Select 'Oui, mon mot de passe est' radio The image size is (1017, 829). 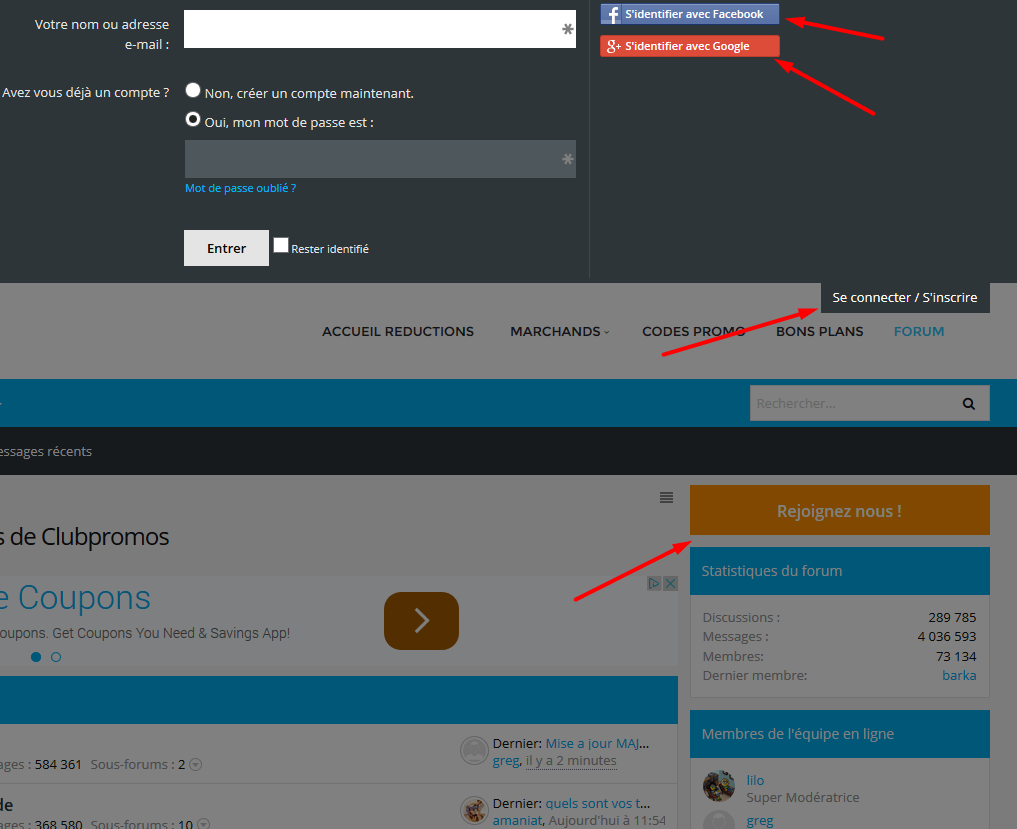coord(193,120)
